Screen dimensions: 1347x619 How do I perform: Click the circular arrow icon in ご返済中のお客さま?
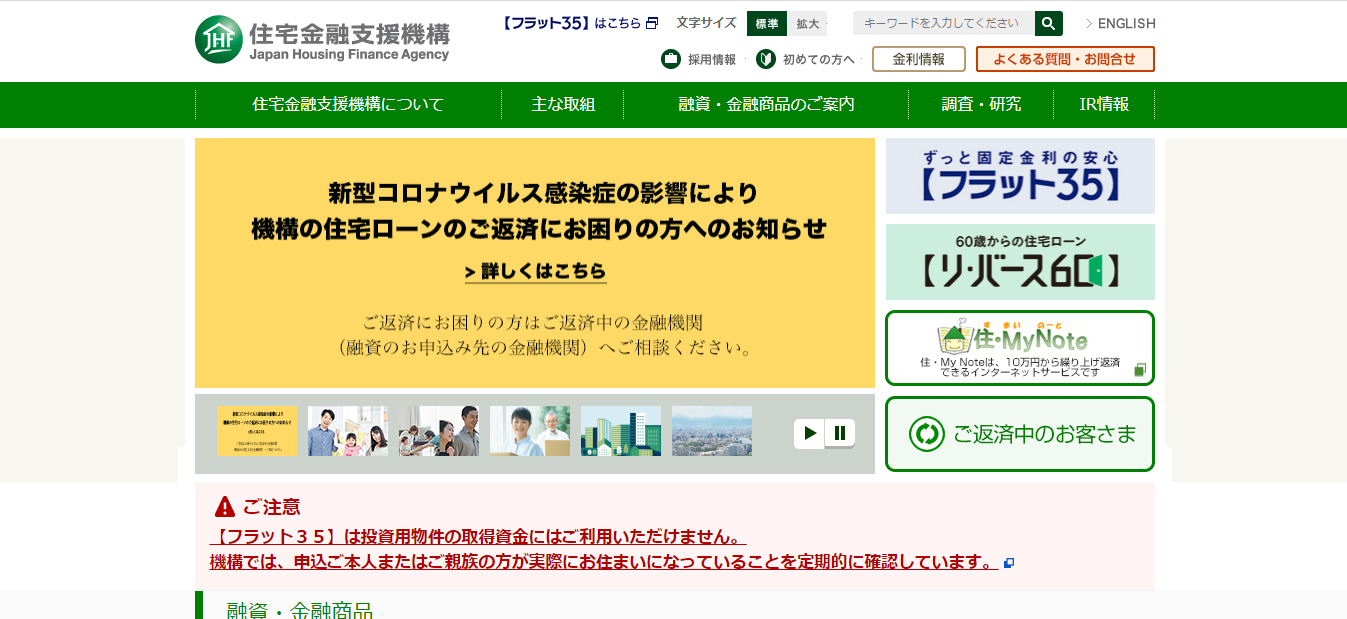coord(927,433)
